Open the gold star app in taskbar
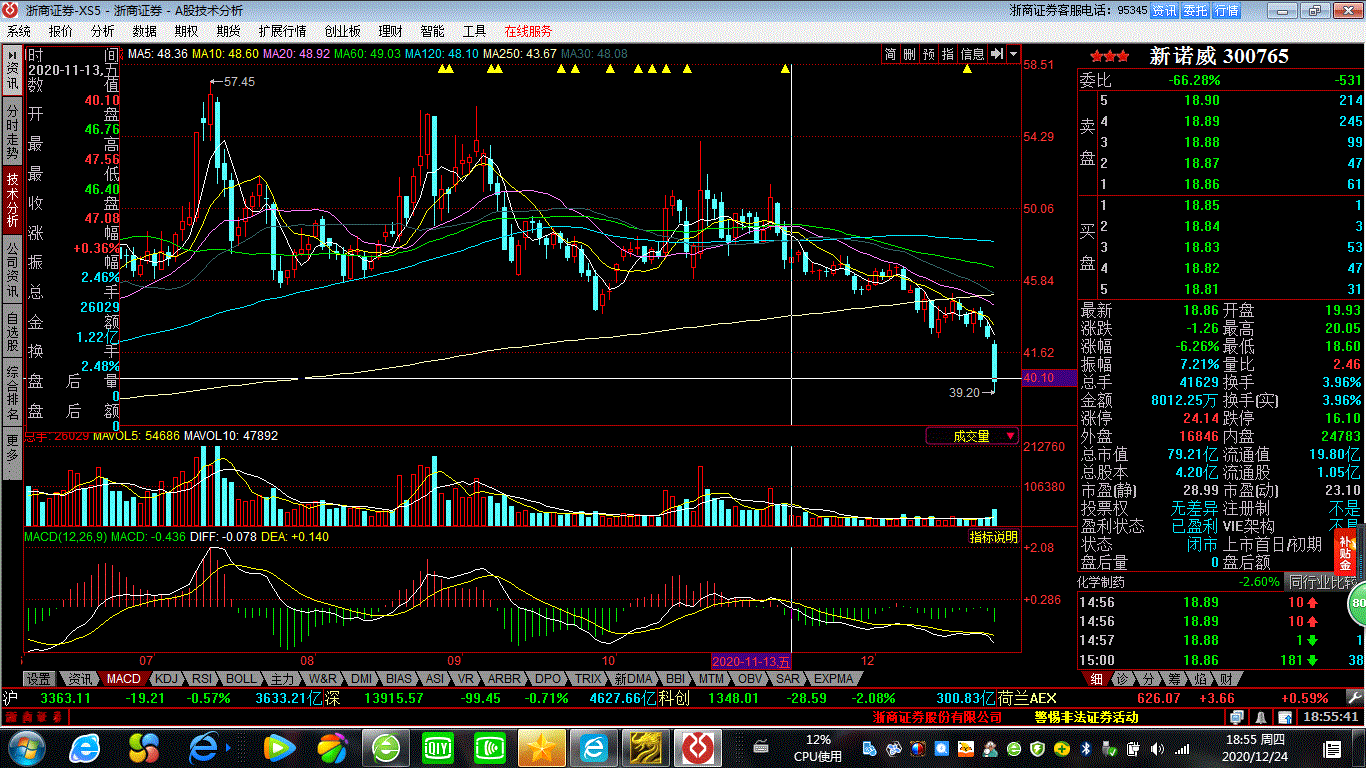The image size is (1366, 768). [542, 747]
